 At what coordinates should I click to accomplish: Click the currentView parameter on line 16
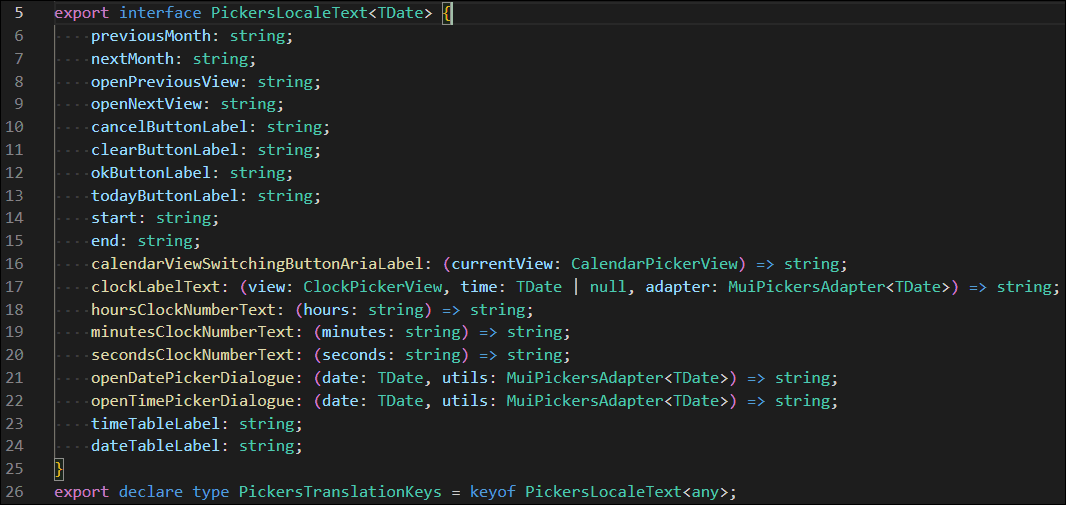point(502,264)
